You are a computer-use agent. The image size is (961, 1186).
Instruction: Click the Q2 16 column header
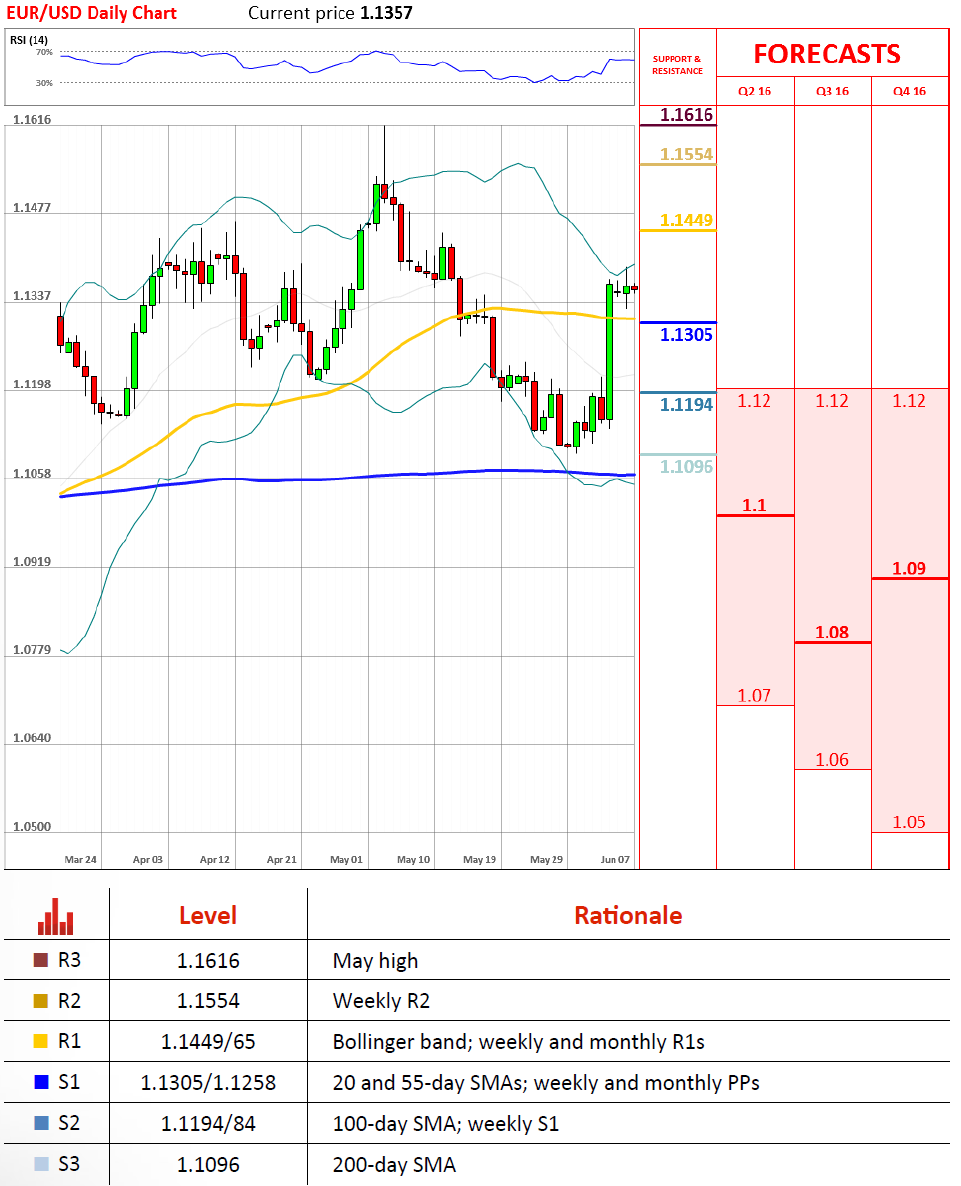coord(755,91)
